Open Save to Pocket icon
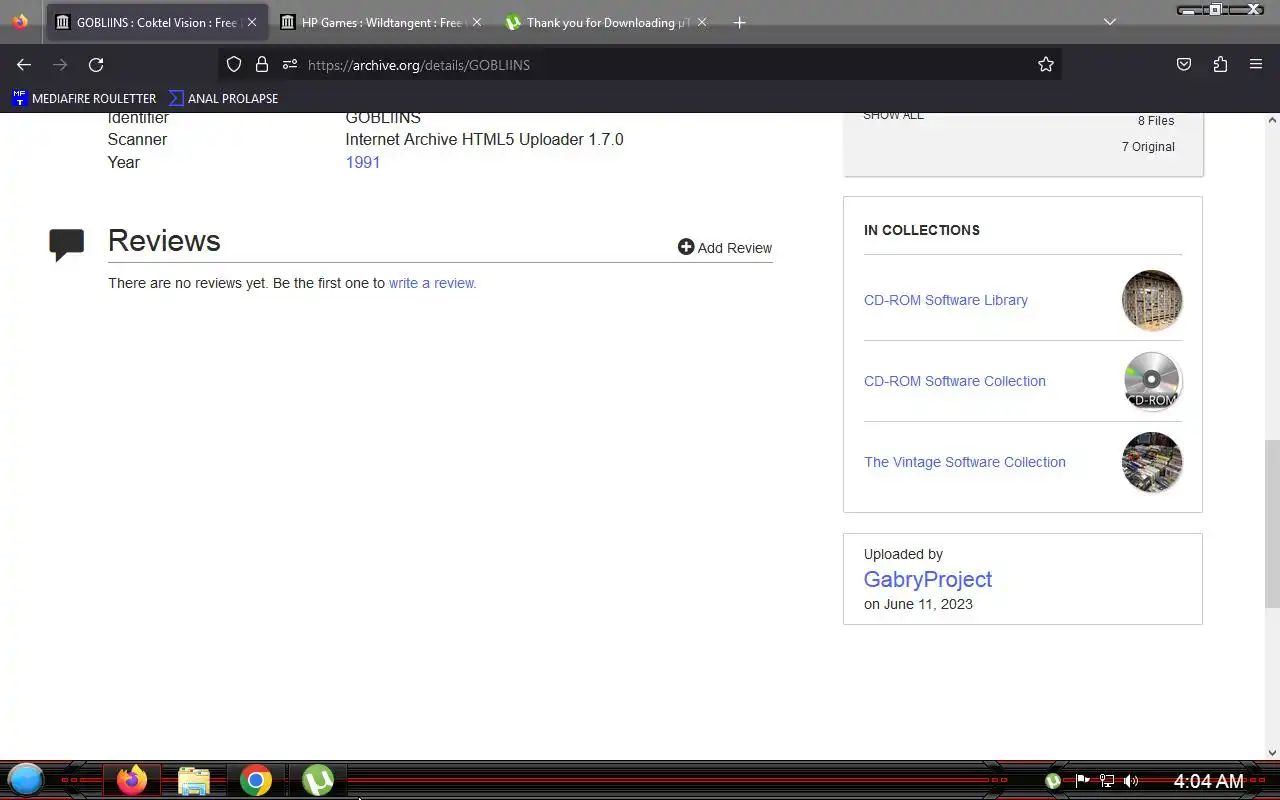Screen dimensions: 1280x800 (1184, 64)
